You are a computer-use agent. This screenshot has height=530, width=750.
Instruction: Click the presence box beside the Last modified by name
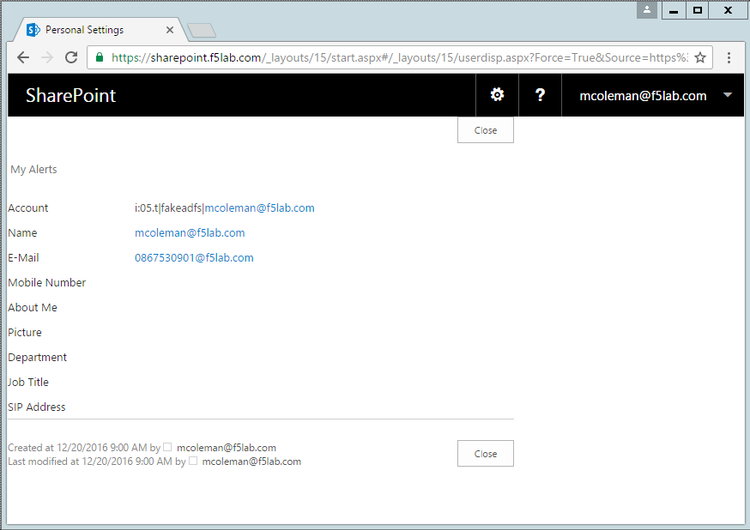[x=193, y=461]
